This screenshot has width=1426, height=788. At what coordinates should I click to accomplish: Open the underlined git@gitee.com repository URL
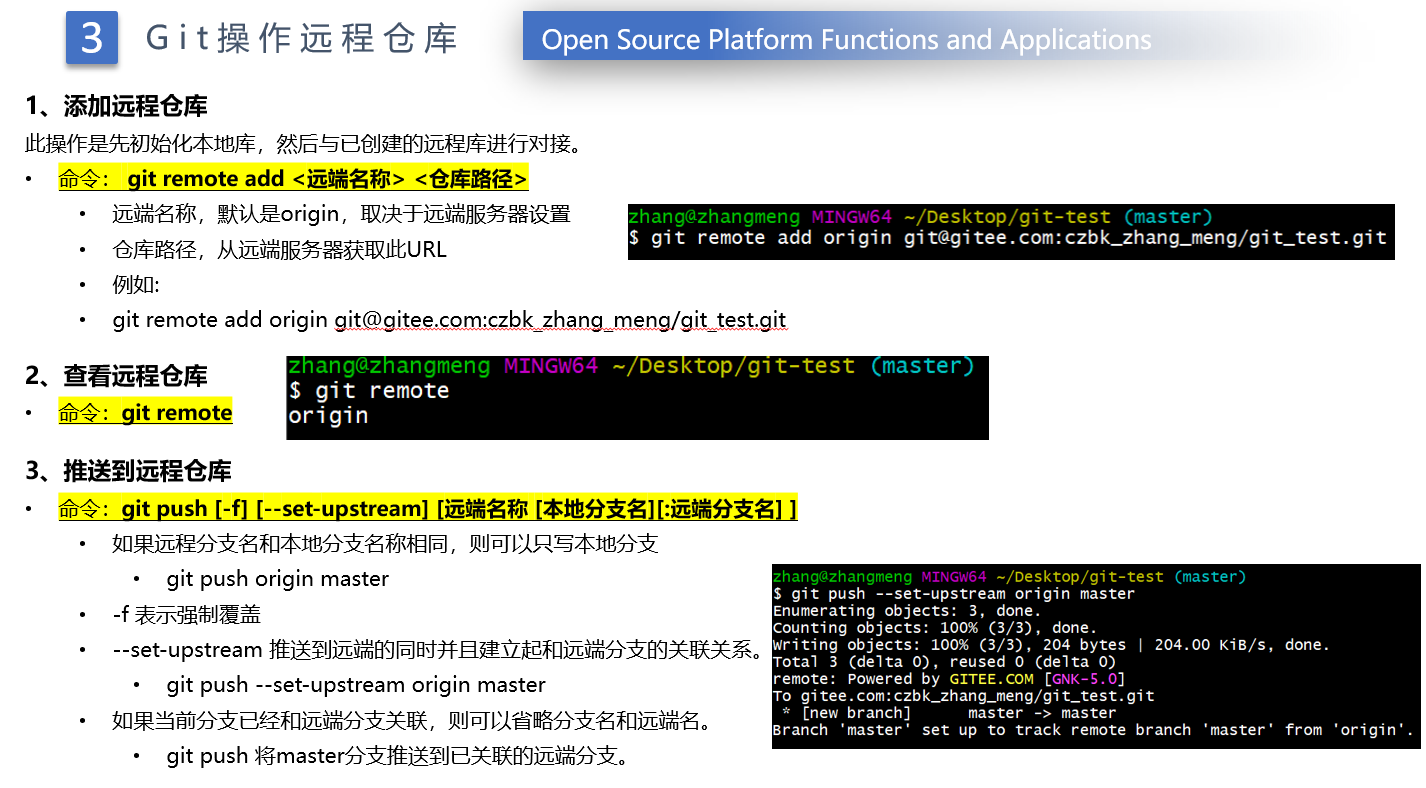click(560, 320)
